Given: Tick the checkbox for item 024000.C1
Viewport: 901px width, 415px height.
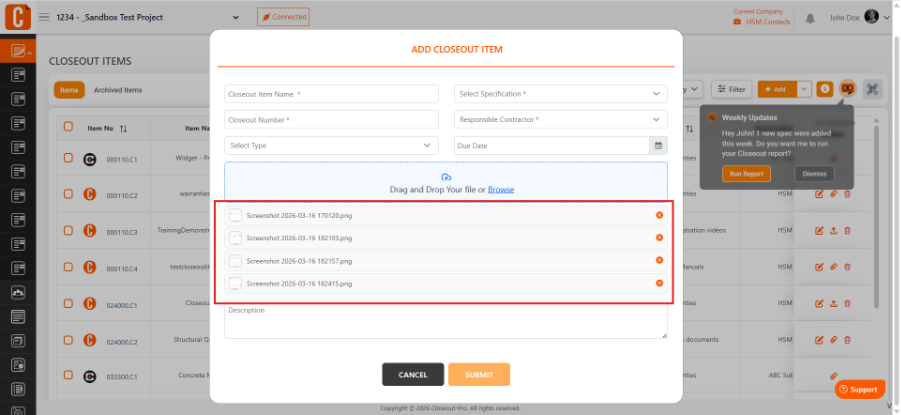Looking at the screenshot, I should 68,302.
